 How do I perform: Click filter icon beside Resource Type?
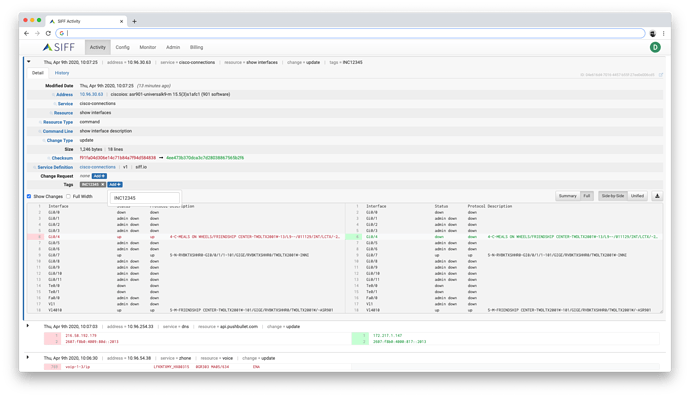(40, 122)
